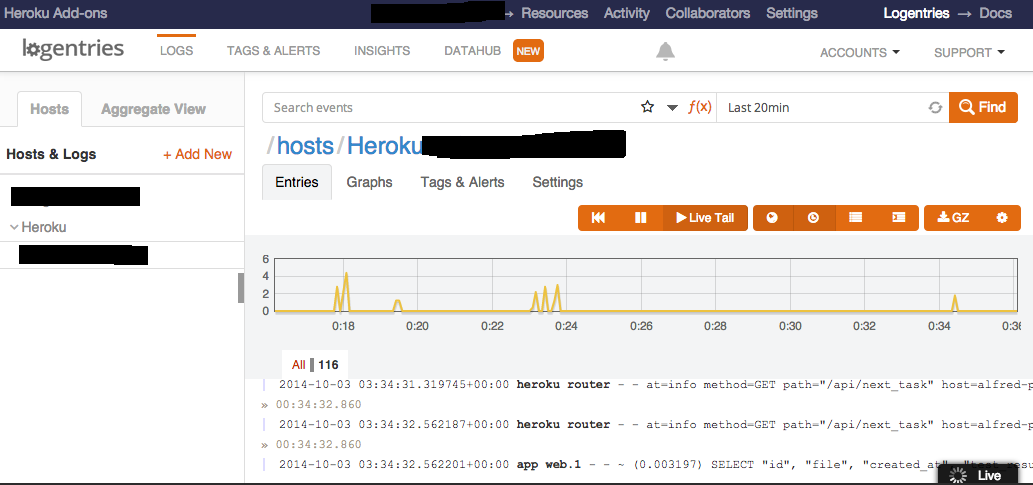Click the Find search button
Screen dimensions: 1033x485
tap(983, 107)
